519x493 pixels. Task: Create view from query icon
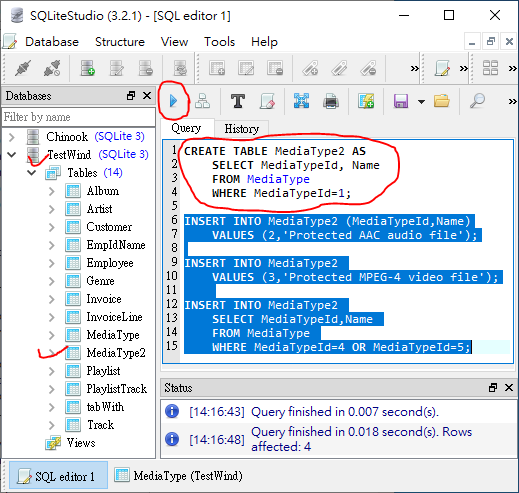click(x=366, y=101)
